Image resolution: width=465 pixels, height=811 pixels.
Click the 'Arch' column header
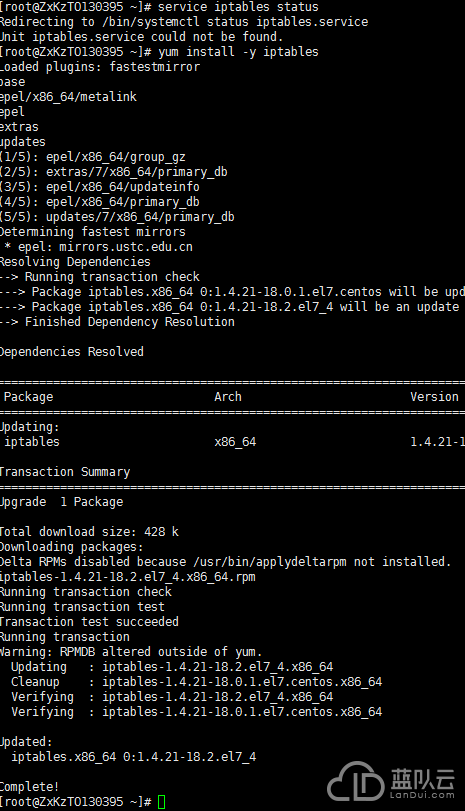[228, 397]
